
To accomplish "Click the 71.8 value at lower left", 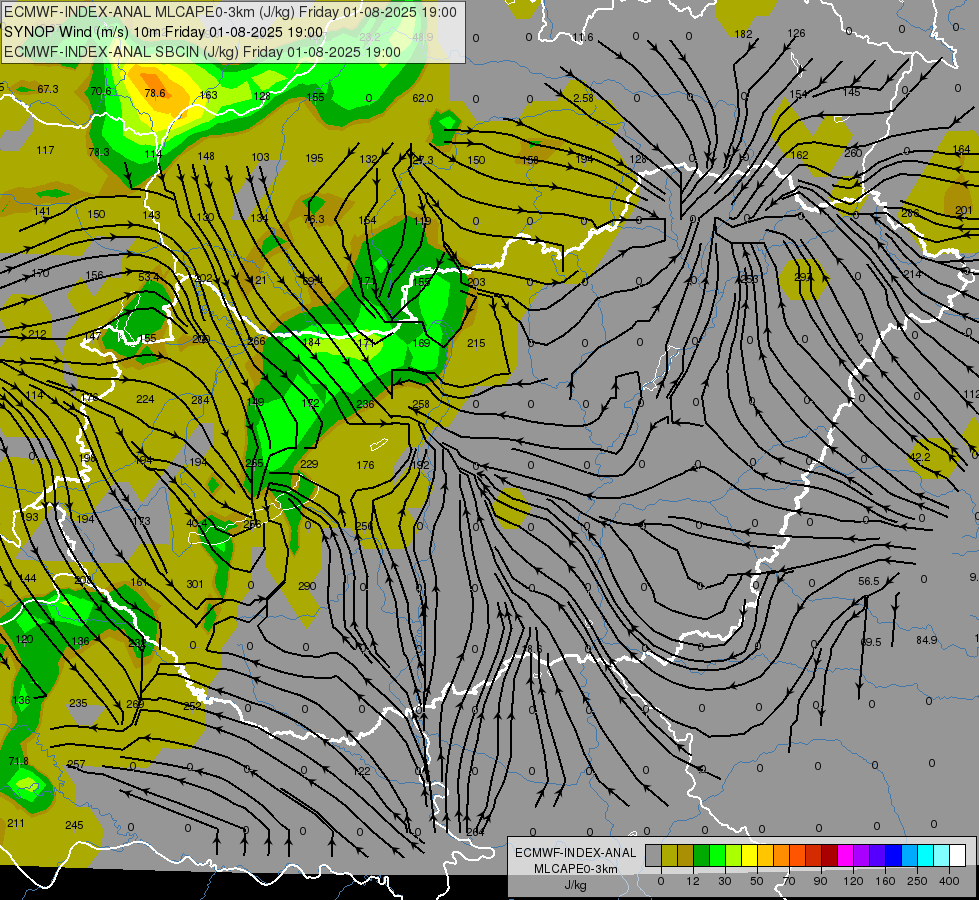I will point(18,761).
